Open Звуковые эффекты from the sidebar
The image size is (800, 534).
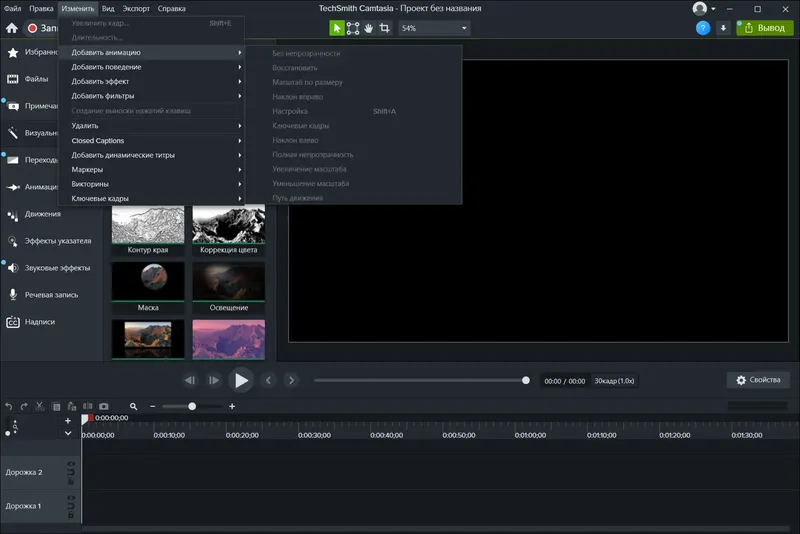point(57,268)
